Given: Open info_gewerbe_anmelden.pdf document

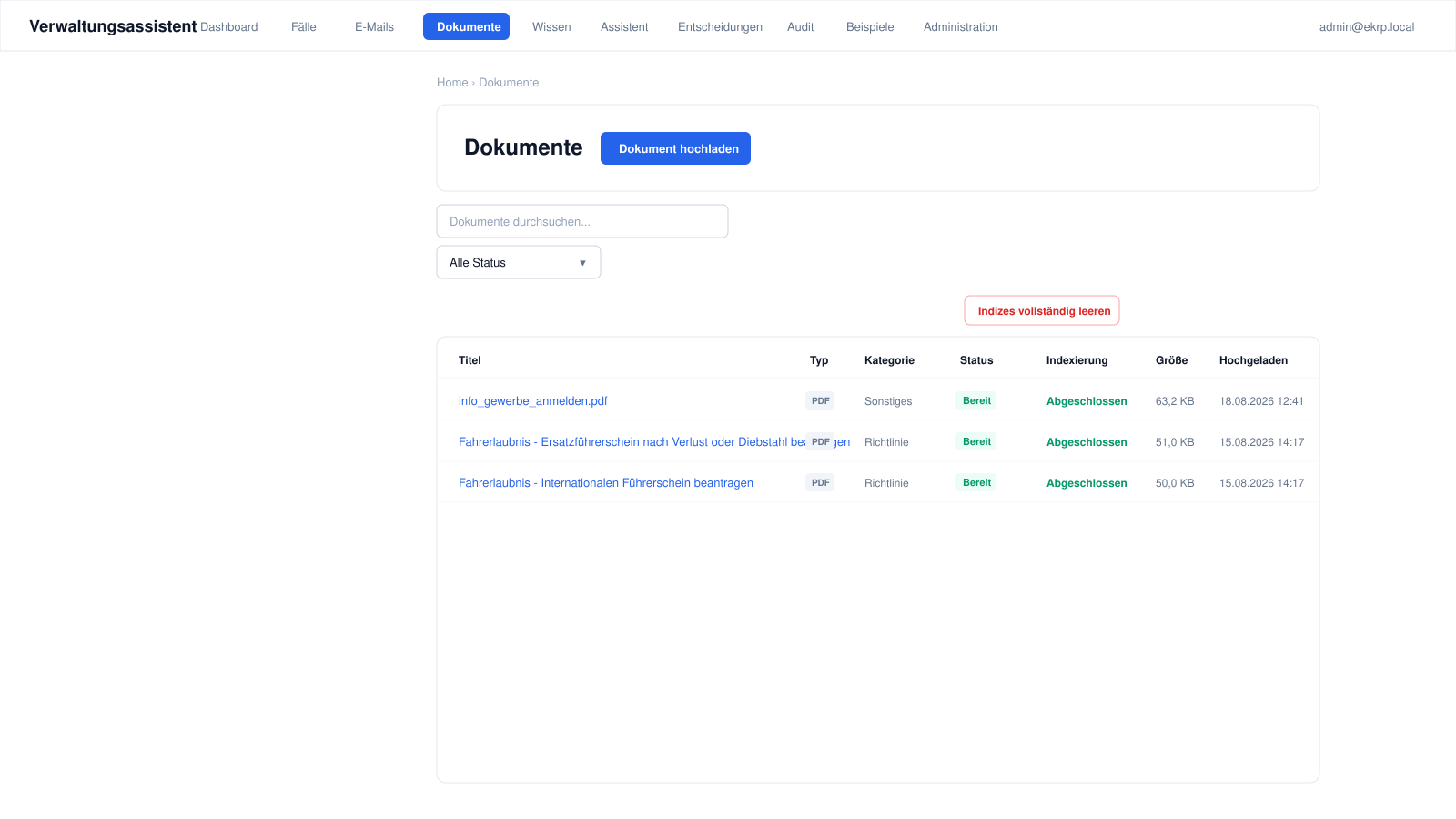Looking at the screenshot, I should (x=532, y=401).
